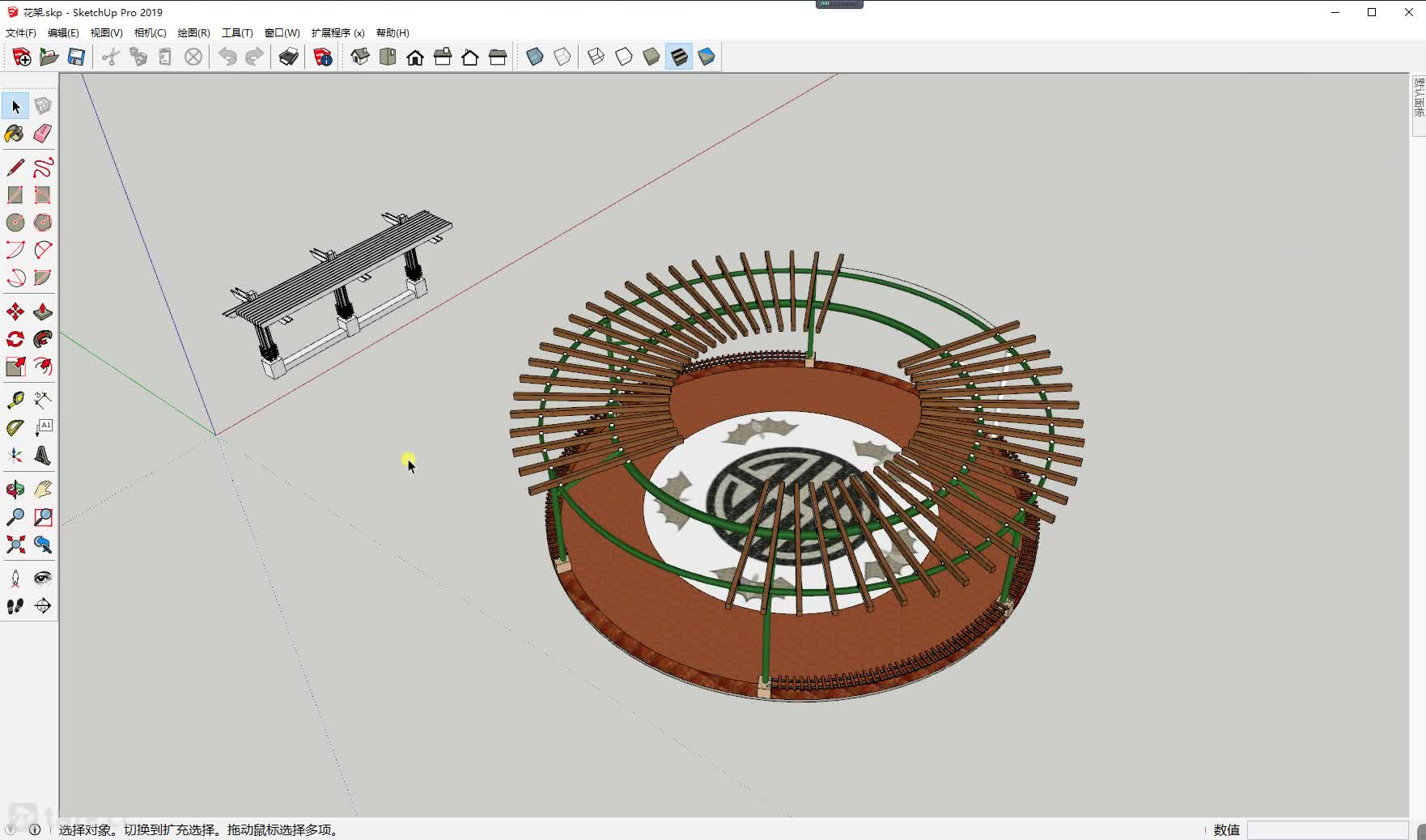Pick the Paint Bucket tool

(x=15, y=134)
